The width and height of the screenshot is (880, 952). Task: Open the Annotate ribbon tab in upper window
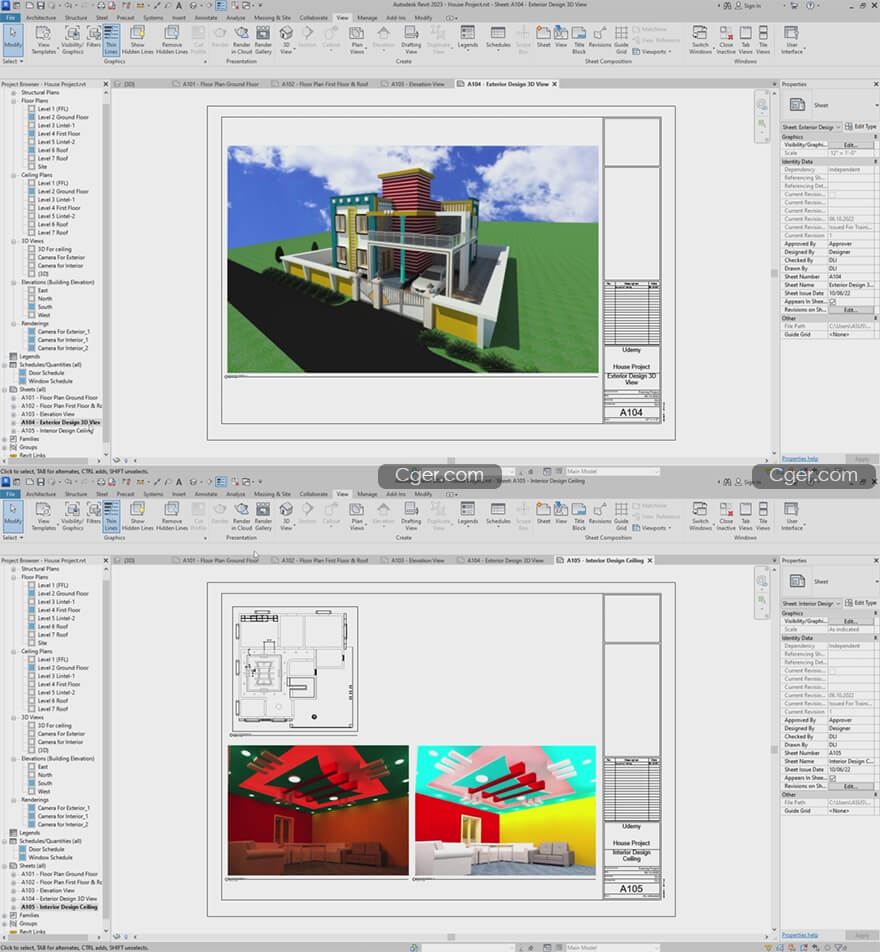click(x=206, y=18)
